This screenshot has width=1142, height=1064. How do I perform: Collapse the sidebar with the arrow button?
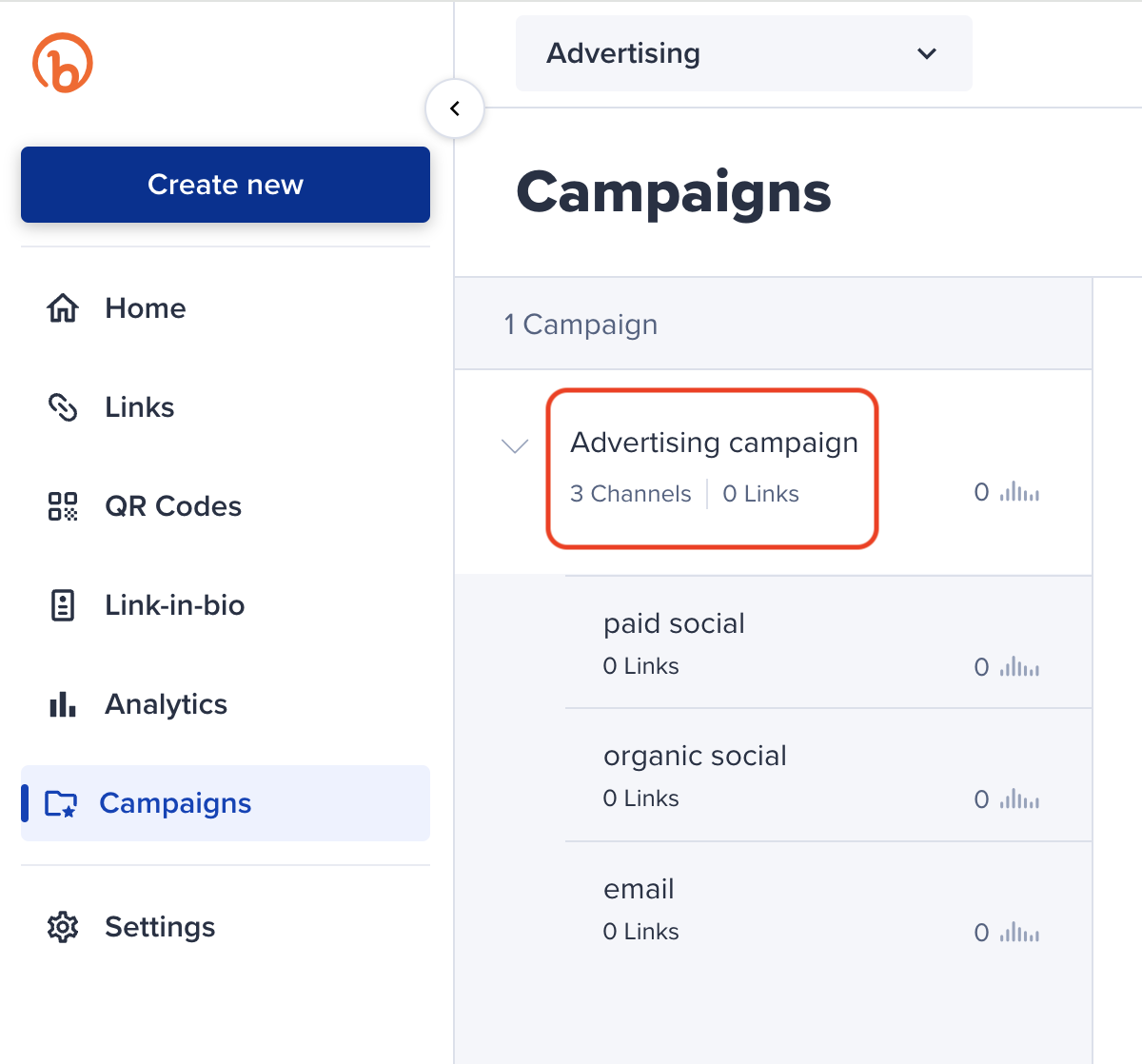point(455,108)
